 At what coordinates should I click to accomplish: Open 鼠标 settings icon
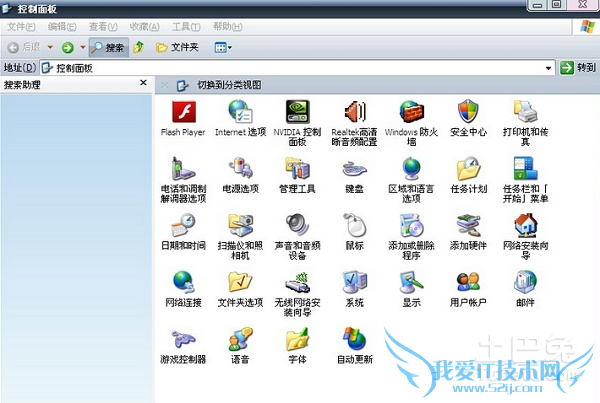(354, 232)
